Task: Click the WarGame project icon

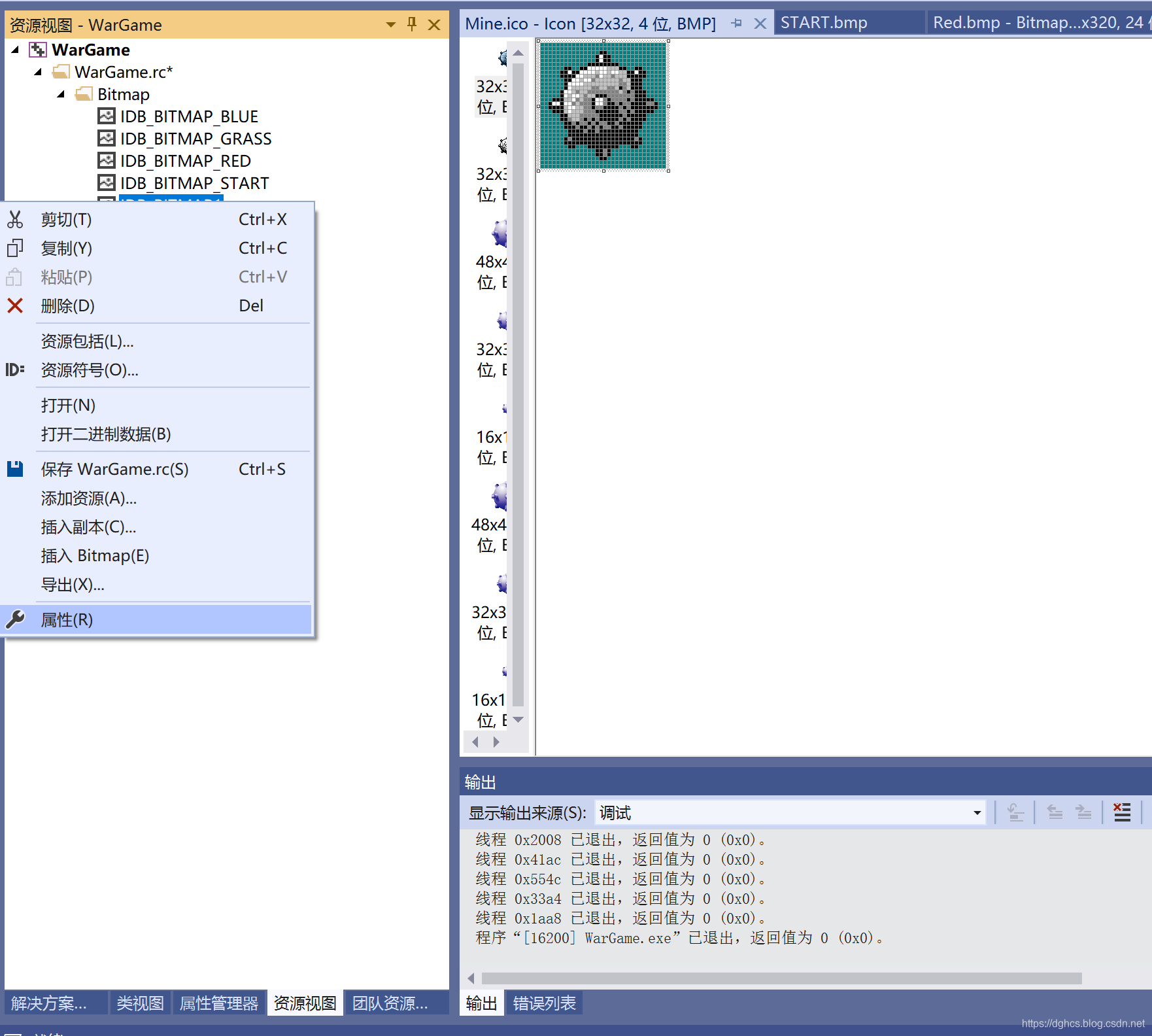Action: [38, 50]
